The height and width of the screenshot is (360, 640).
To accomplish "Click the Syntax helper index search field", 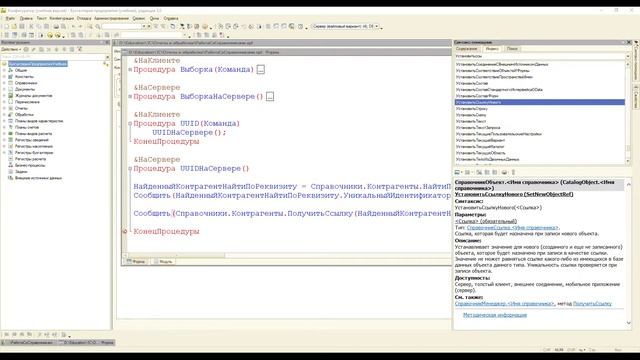I will [x=540, y=56].
